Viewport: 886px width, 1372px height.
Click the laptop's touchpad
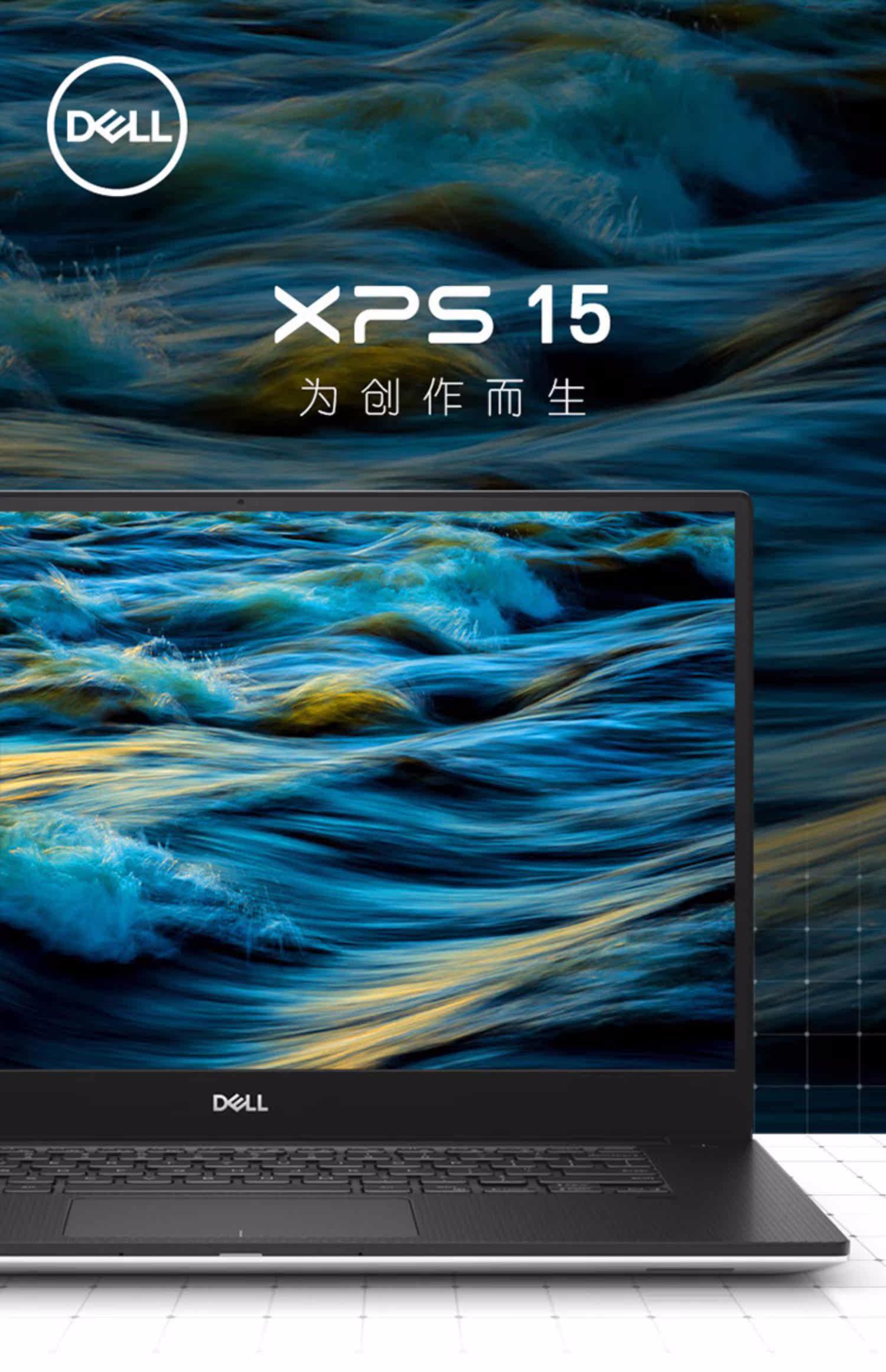click(240, 1217)
